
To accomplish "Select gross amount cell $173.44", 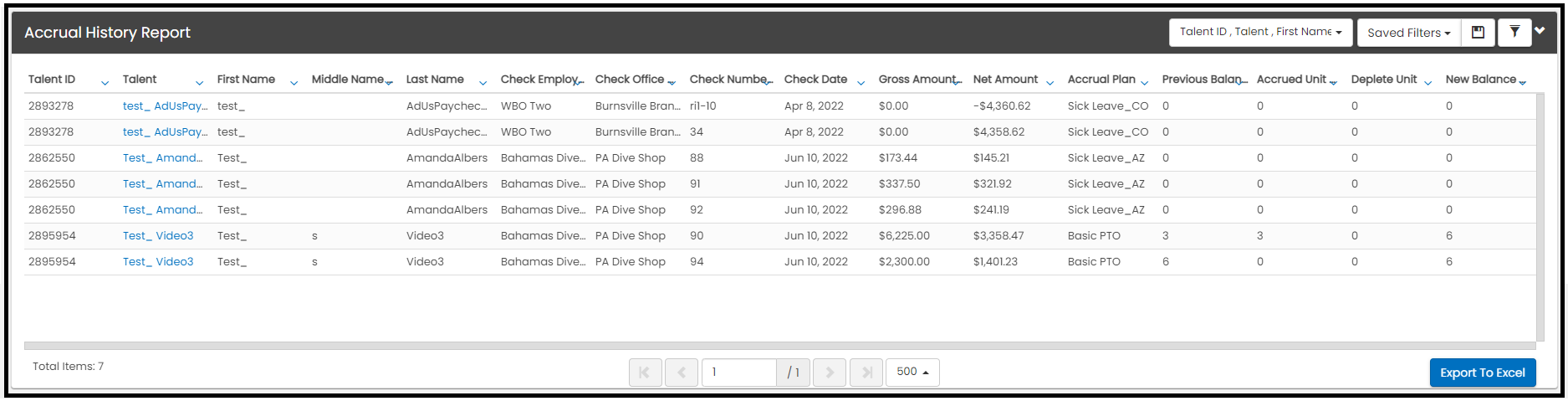I will (898, 158).
